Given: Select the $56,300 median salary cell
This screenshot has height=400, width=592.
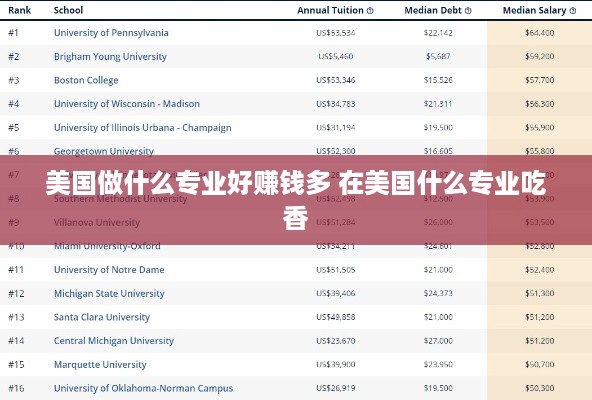Looking at the screenshot, I should 540,104.
